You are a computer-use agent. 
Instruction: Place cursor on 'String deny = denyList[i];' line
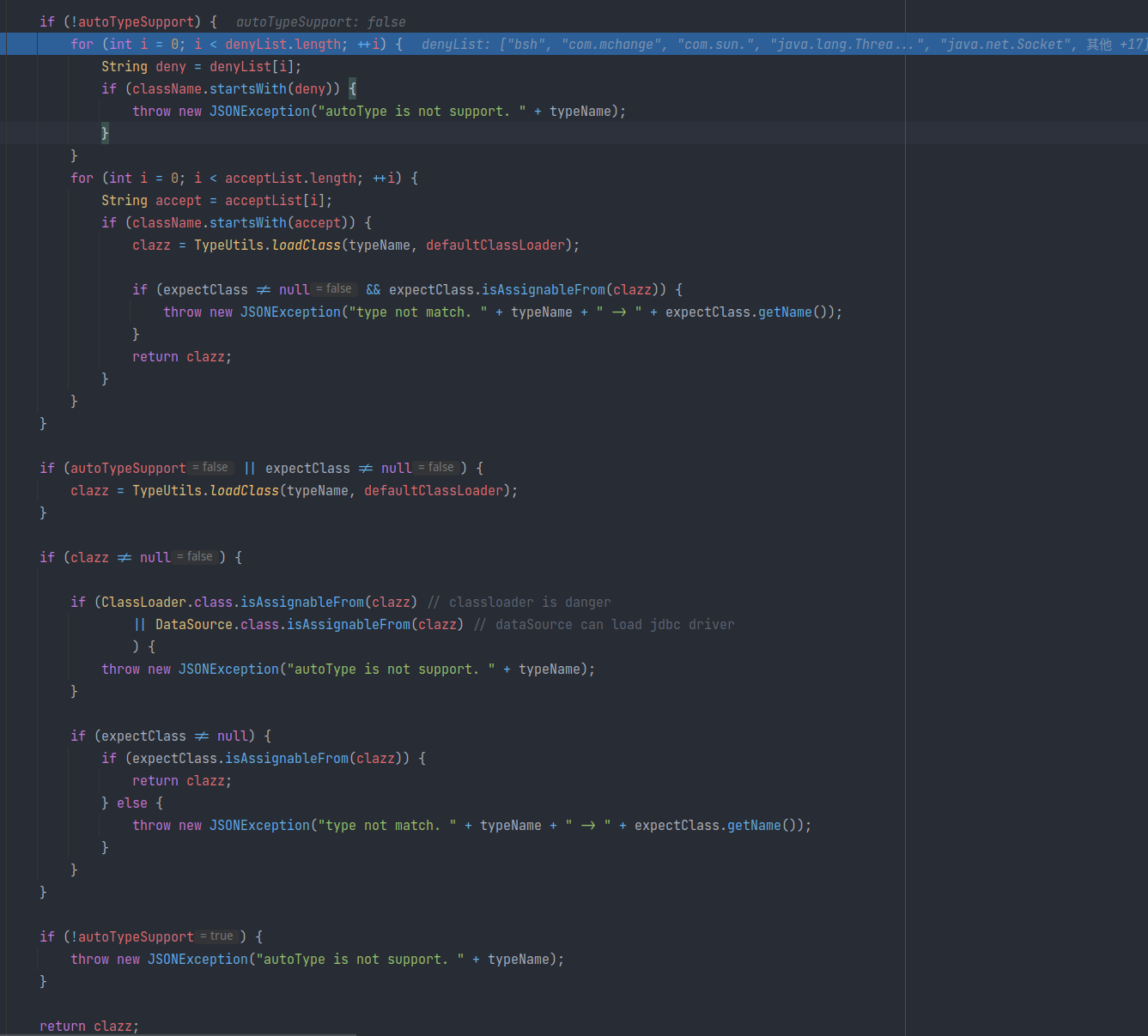click(x=201, y=67)
